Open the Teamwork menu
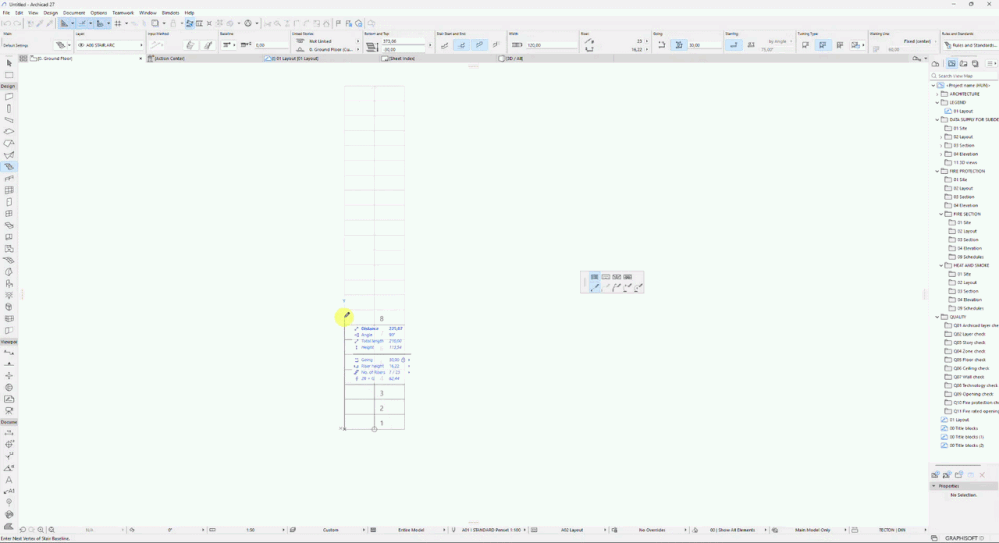999x543 pixels. (123, 13)
